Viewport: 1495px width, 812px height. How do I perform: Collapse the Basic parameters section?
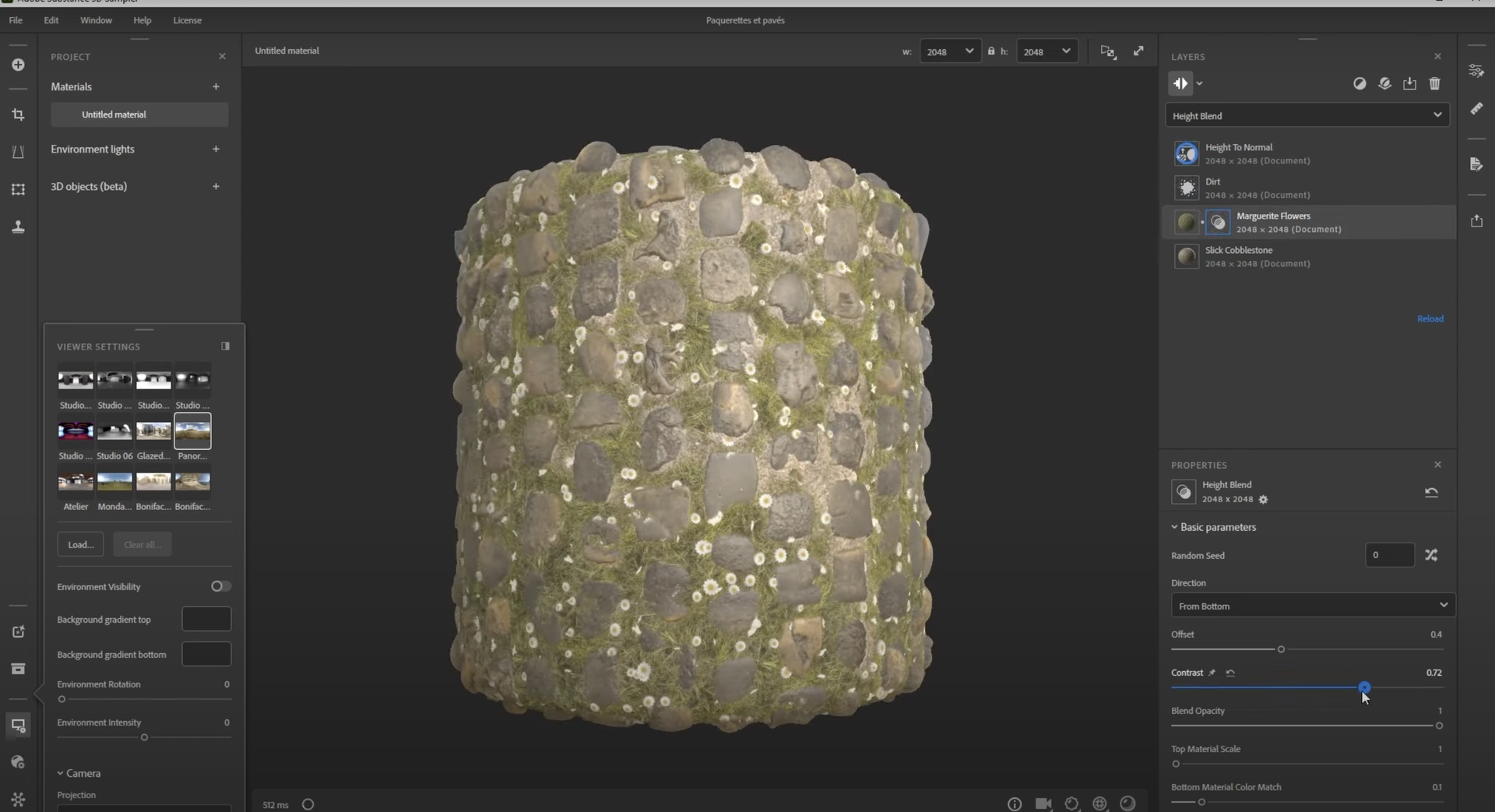pyautogui.click(x=1174, y=527)
